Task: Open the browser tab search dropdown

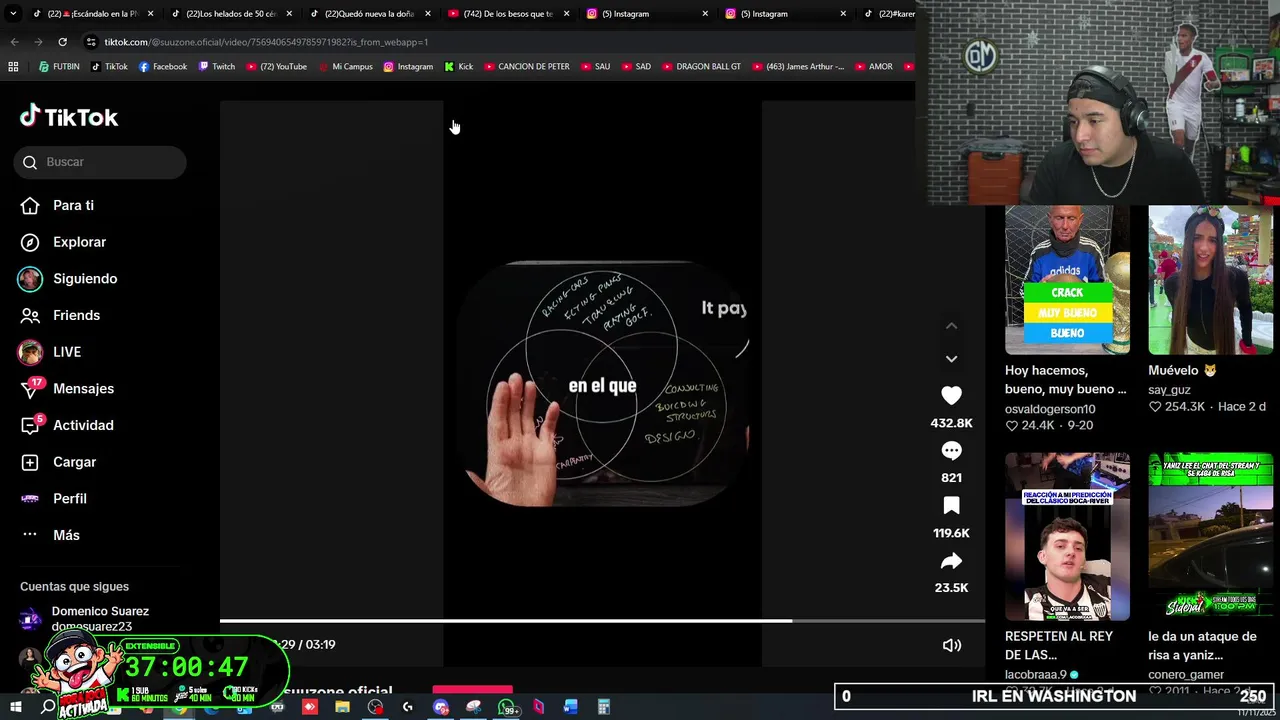Action: 13,14
